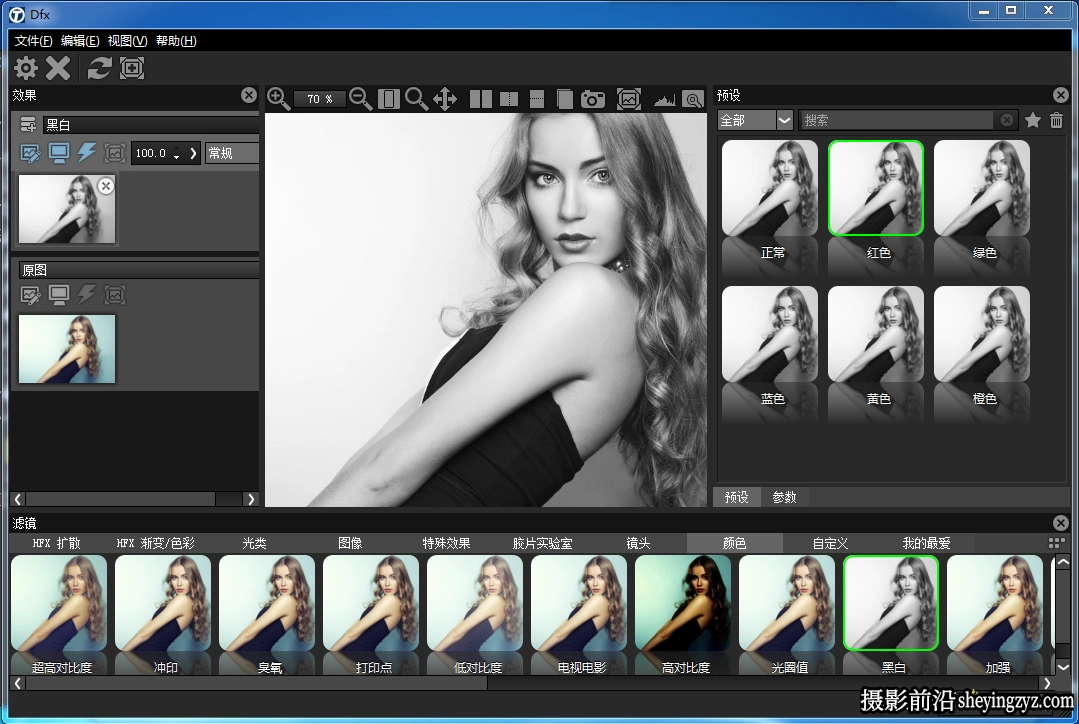Click the 70 % zoom value field
Screen dimensions: 1079x724
(x=320, y=99)
